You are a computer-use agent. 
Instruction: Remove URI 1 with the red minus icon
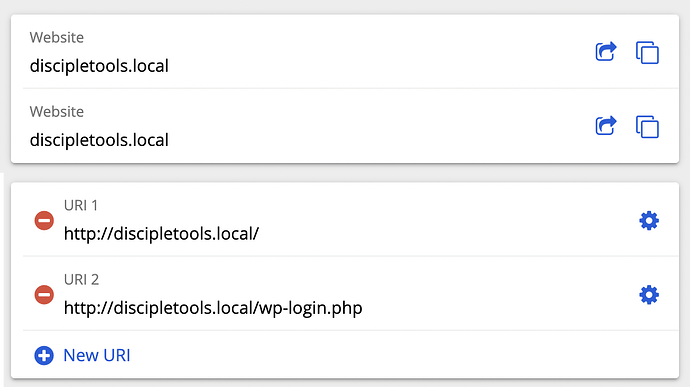coord(44,220)
